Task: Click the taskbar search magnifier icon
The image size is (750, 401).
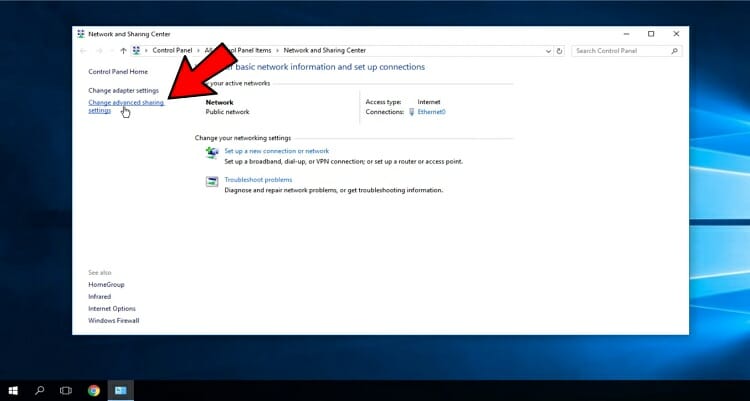Action: [x=40, y=390]
